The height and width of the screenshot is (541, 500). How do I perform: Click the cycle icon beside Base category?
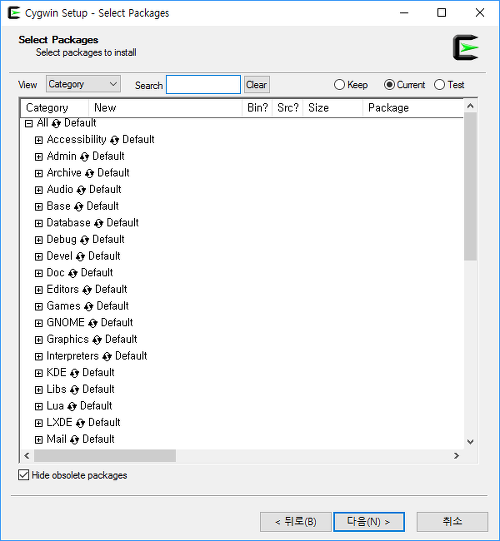pyautogui.click(x=78, y=207)
